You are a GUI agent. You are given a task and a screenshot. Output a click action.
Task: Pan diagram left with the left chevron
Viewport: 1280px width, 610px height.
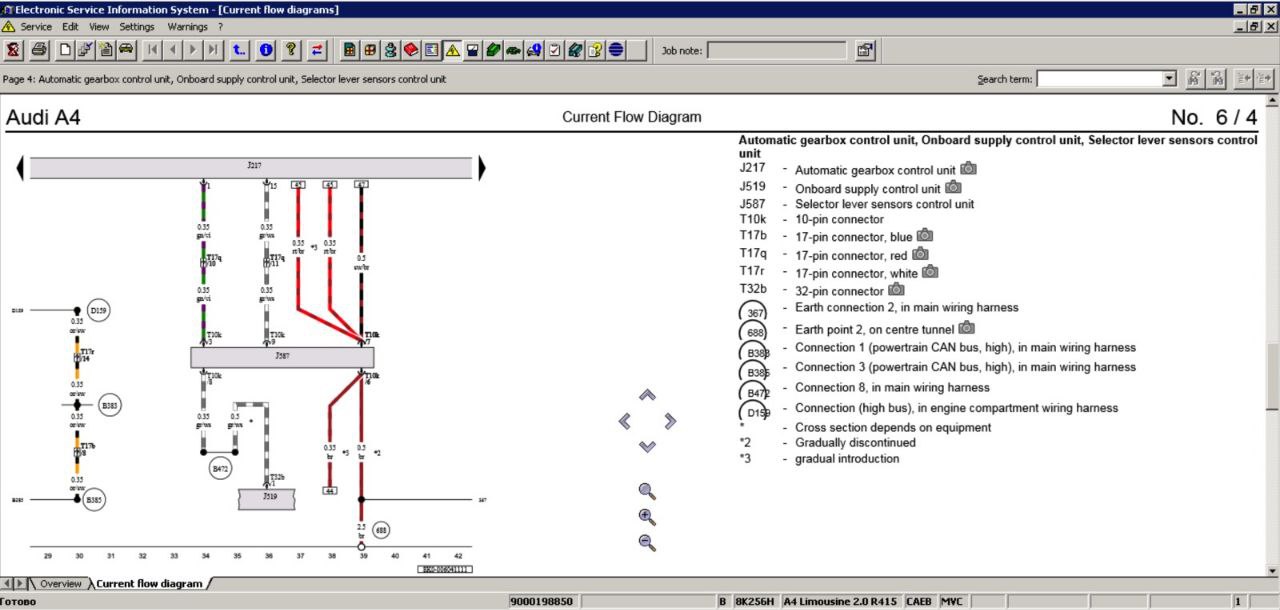tap(624, 421)
